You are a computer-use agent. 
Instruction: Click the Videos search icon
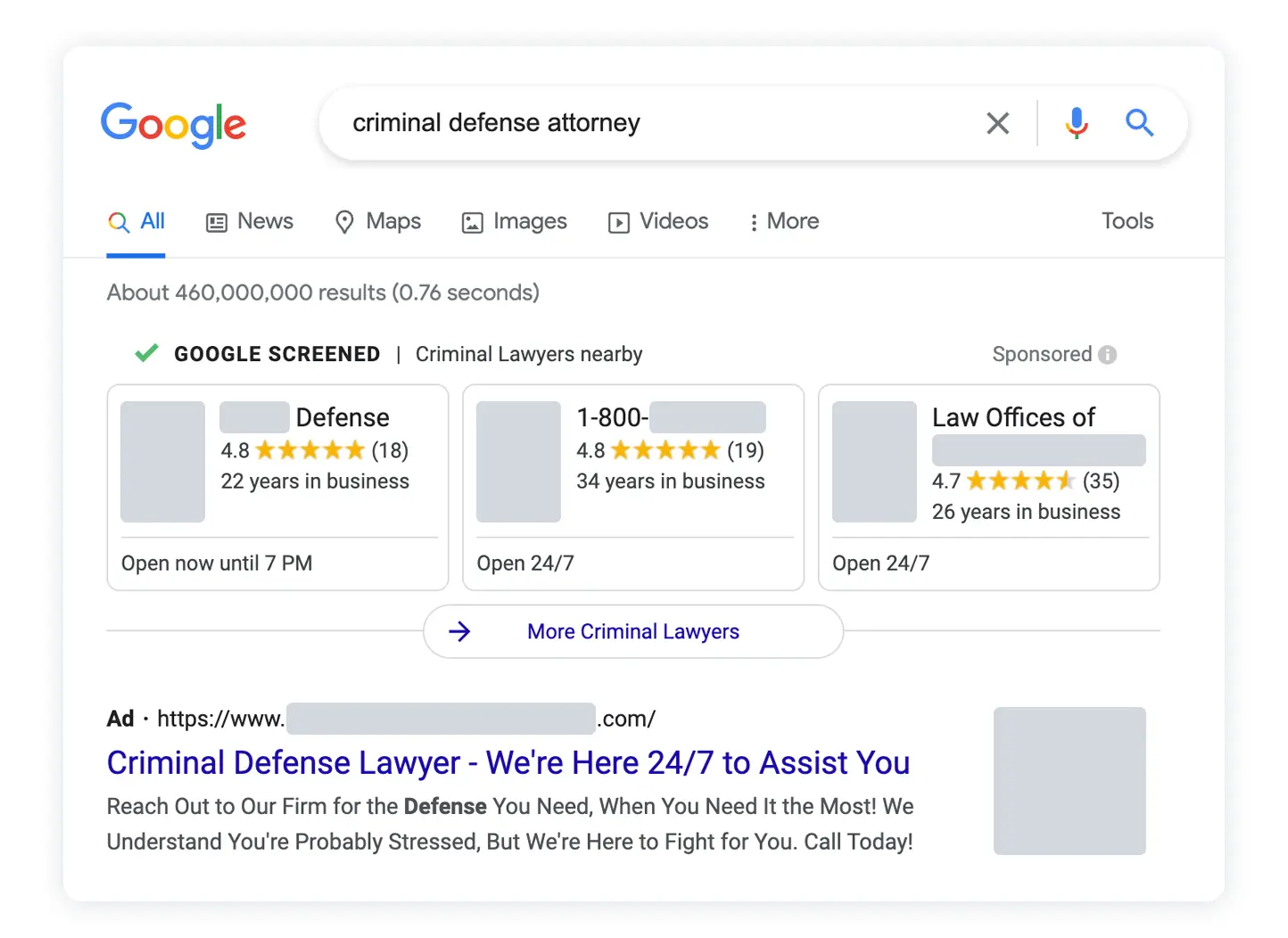618,222
